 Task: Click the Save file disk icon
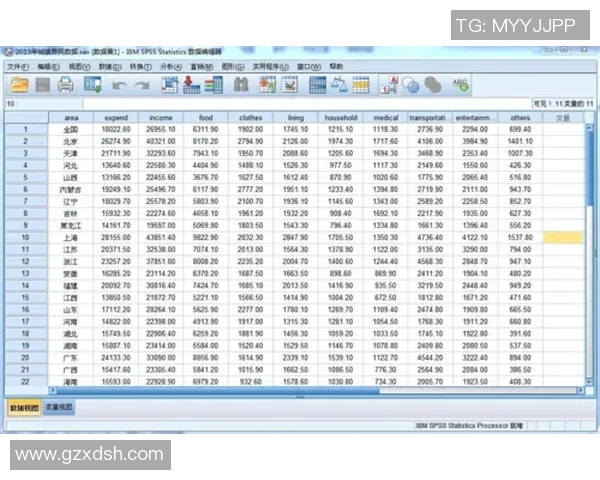(40, 86)
